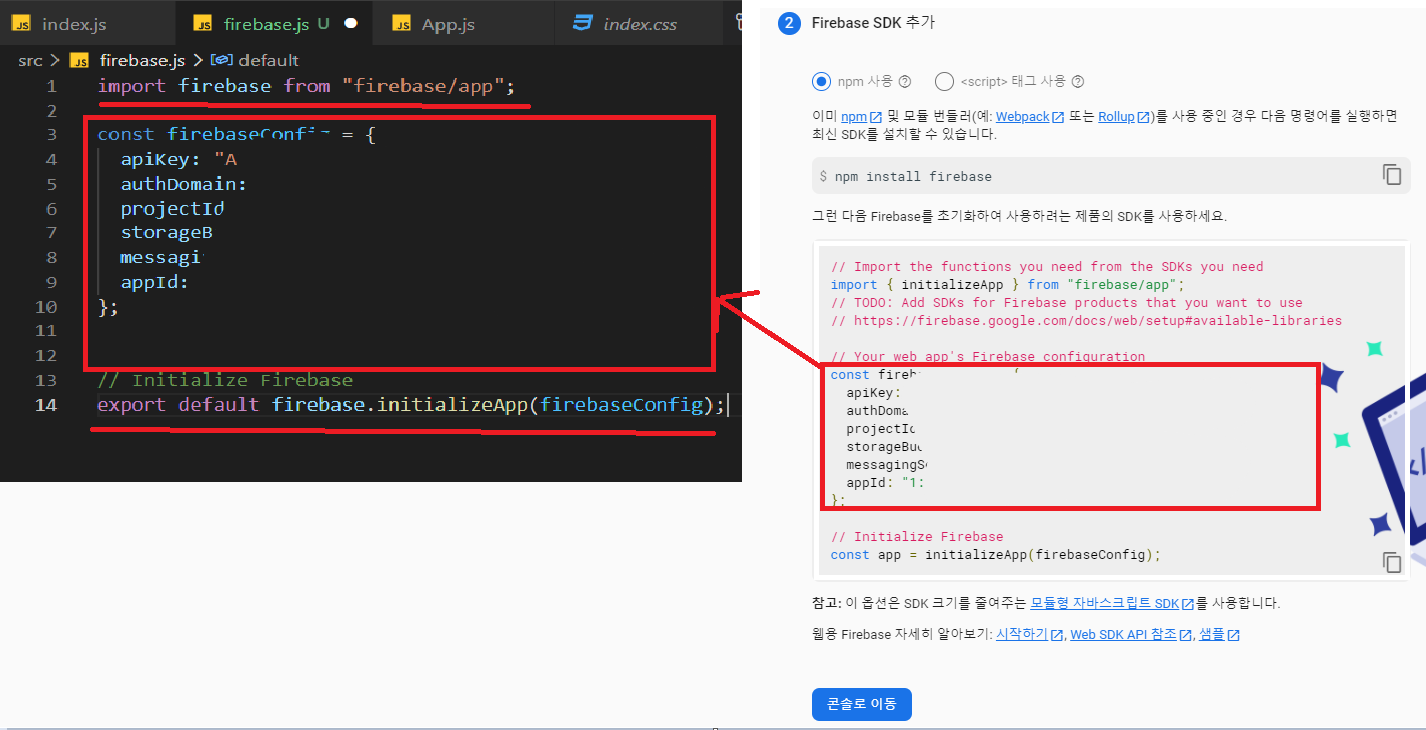Image resolution: width=1426 pixels, height=730 pixels.
Task: Click editor line 1 import firebase statement
Action: [x=306, y=85]
